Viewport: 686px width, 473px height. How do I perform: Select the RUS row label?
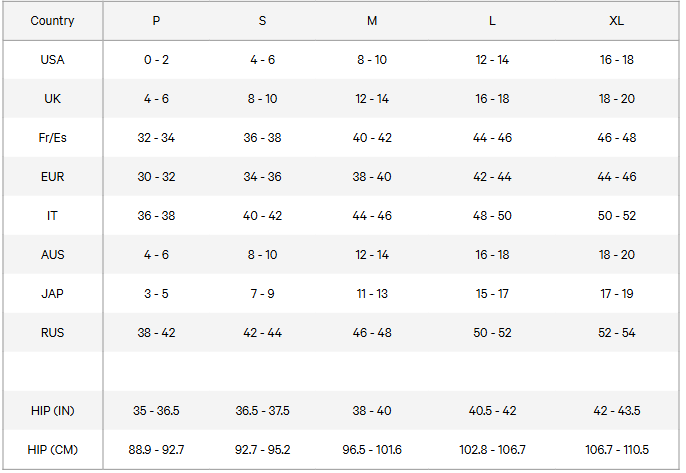[52, 333]
